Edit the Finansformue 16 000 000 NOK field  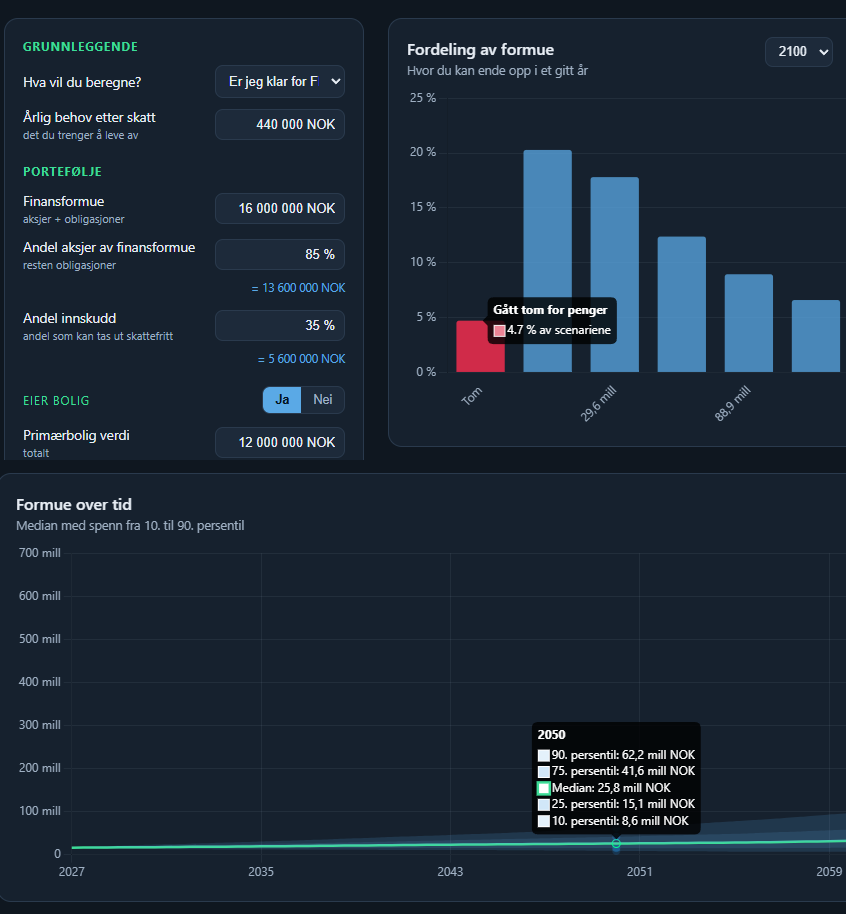tap(280, 208)
